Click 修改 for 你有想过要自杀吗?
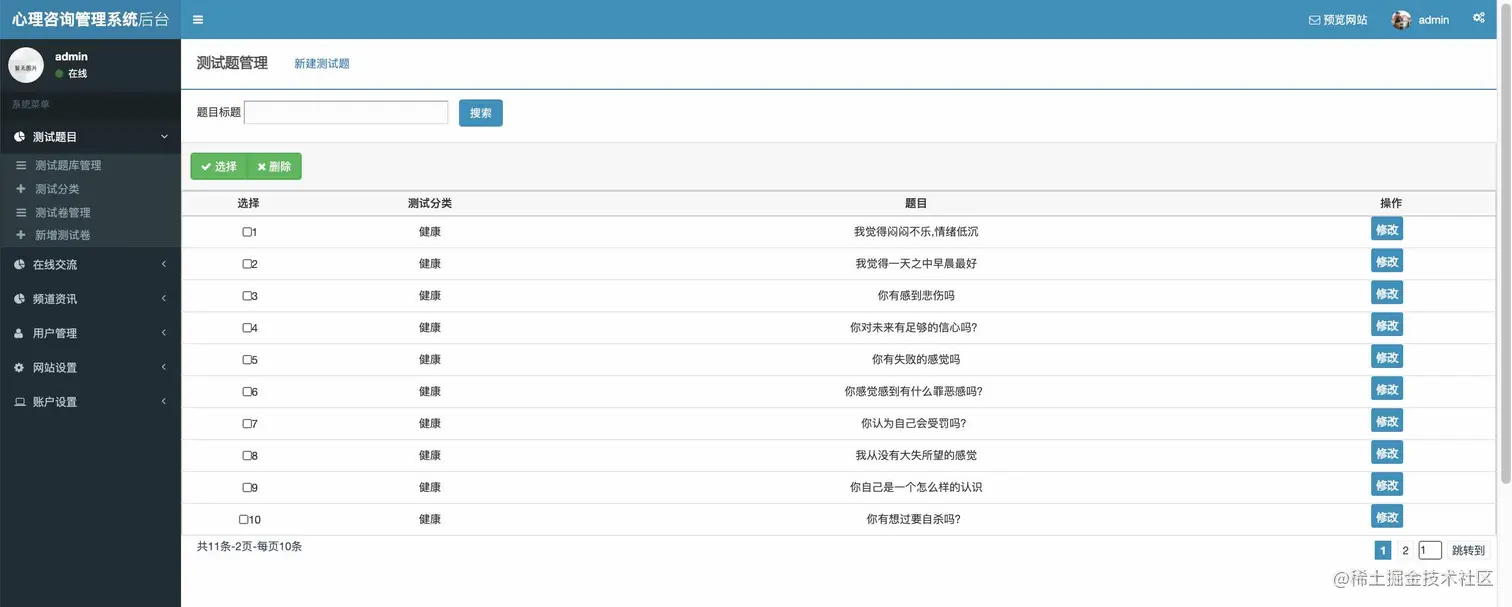This screenshot has height=607, width=1512. [x=1387, y=517]
